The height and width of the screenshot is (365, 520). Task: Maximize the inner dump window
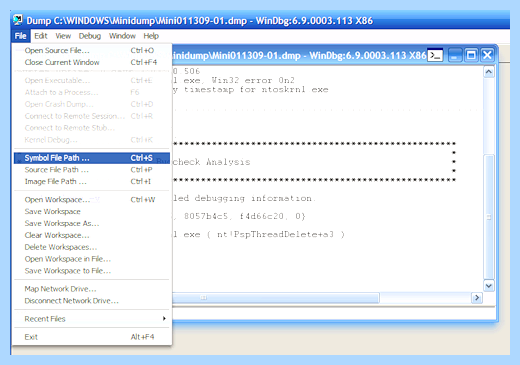pyautogui.click(x=471, y=55)
